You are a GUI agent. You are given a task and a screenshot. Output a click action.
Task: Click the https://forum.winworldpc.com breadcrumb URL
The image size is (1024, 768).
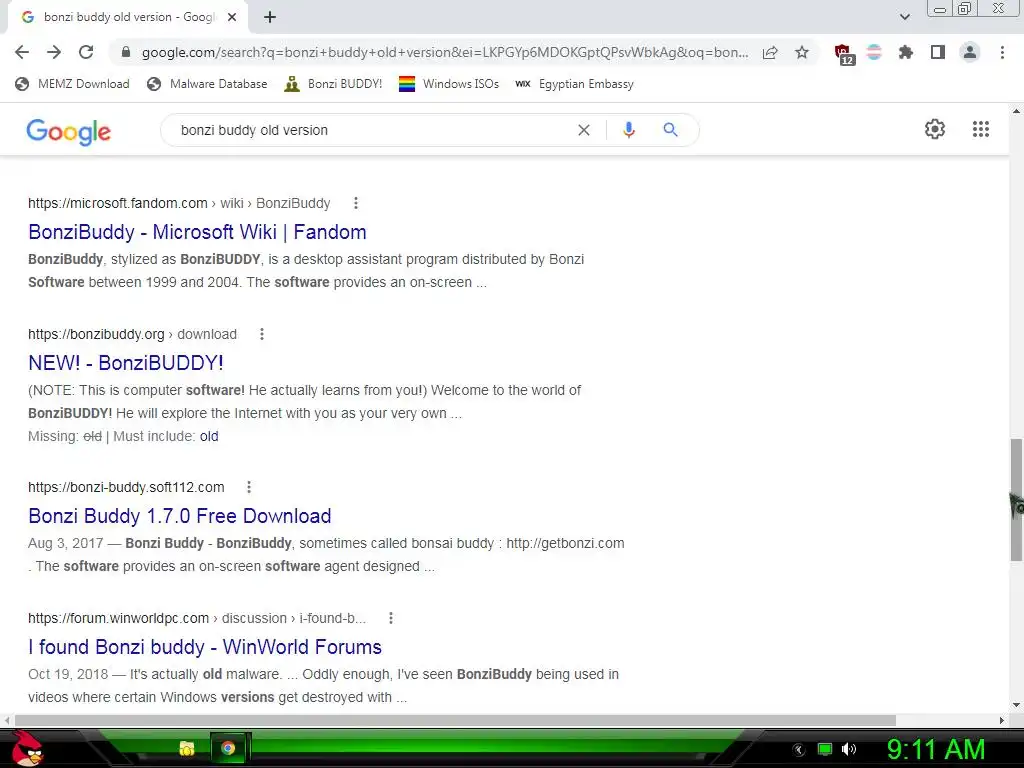118,618
